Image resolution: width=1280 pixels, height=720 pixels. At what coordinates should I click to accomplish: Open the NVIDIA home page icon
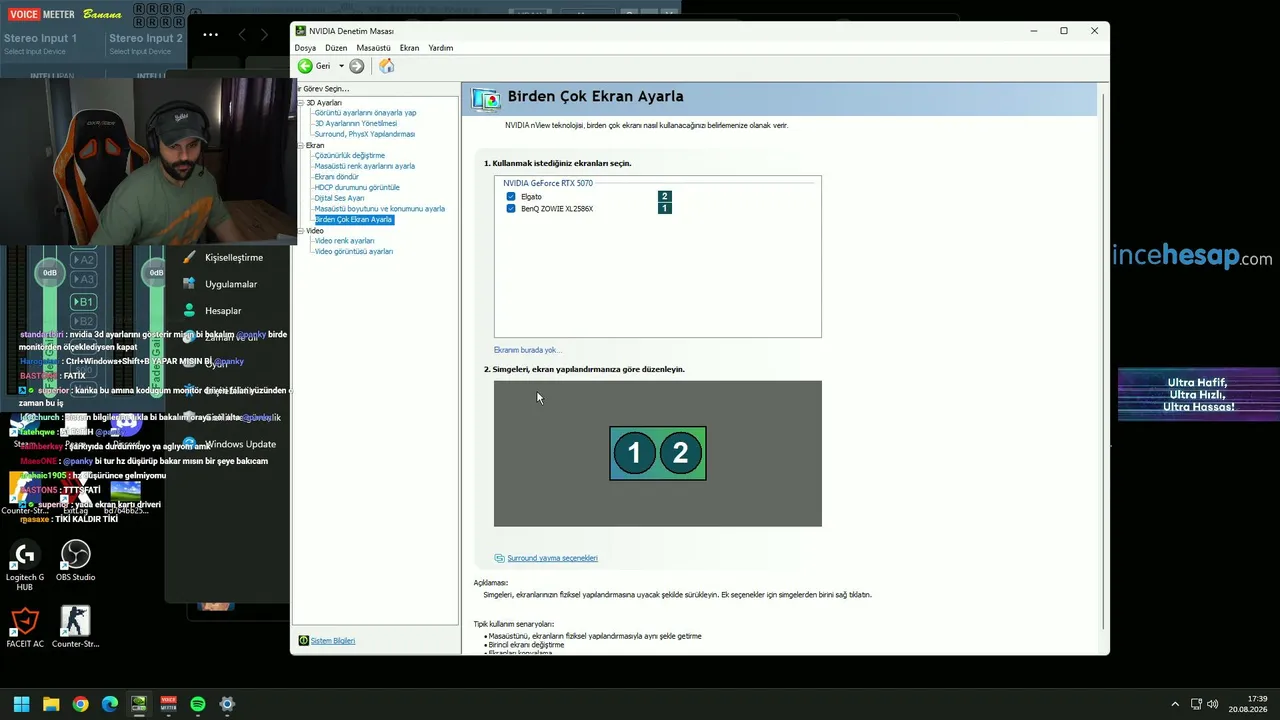click(386, 66)
